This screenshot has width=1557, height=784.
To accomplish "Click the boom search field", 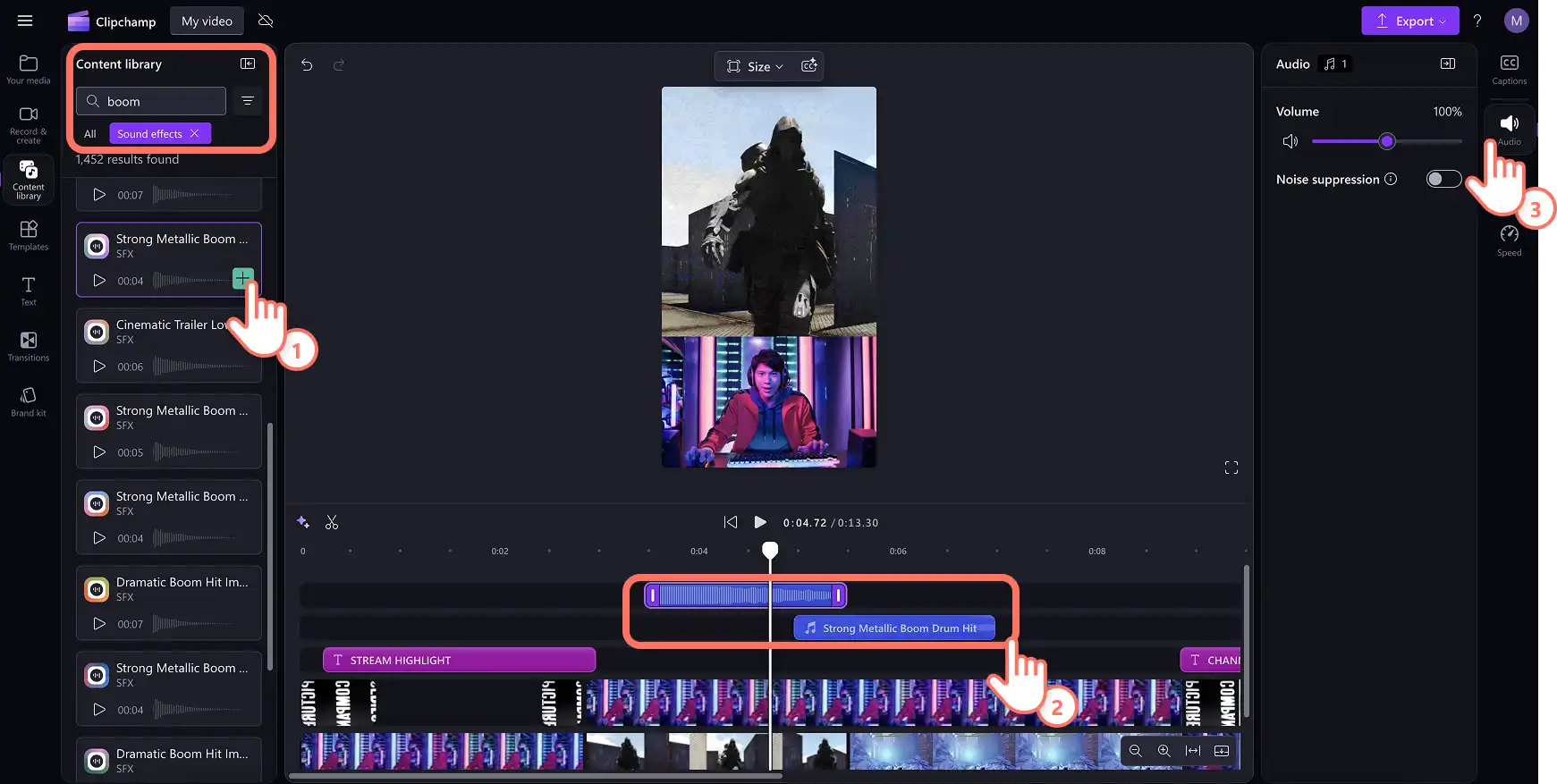I will pos(151,101).
